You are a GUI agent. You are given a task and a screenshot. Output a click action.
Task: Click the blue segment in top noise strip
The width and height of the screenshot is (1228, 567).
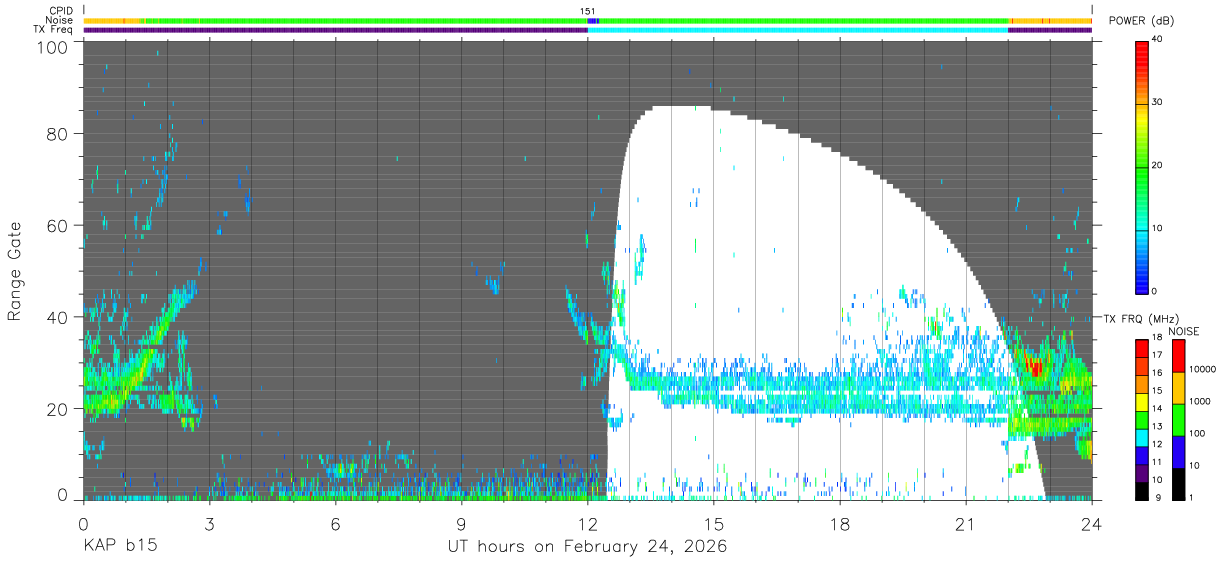click(592, 20)
